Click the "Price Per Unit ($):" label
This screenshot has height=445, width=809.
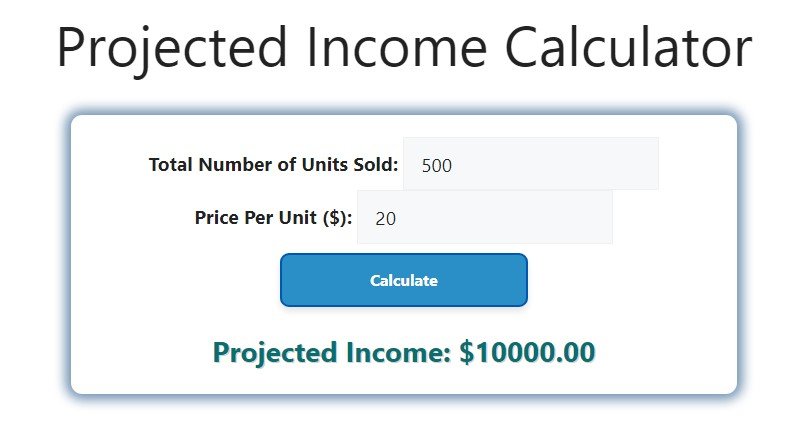point(273,218)
